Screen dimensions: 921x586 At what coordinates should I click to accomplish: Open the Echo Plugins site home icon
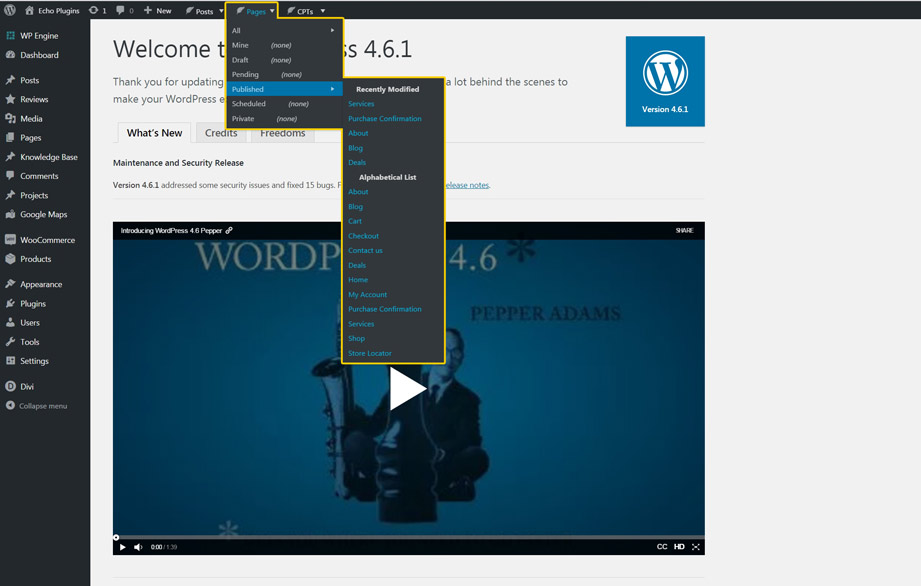coord(29,11)
